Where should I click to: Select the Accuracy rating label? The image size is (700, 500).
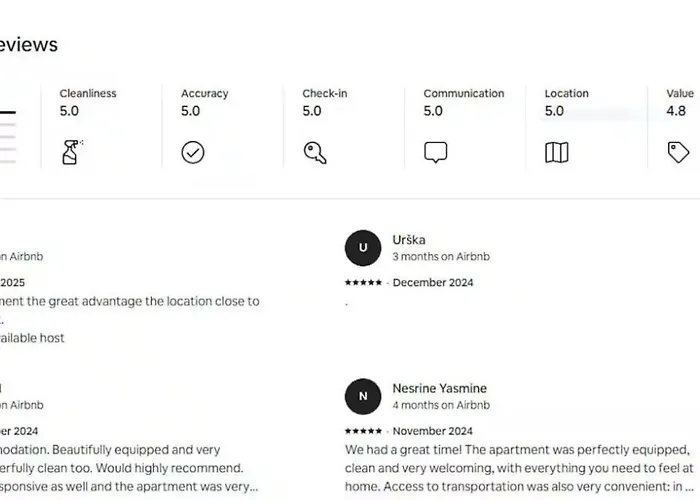204,93
